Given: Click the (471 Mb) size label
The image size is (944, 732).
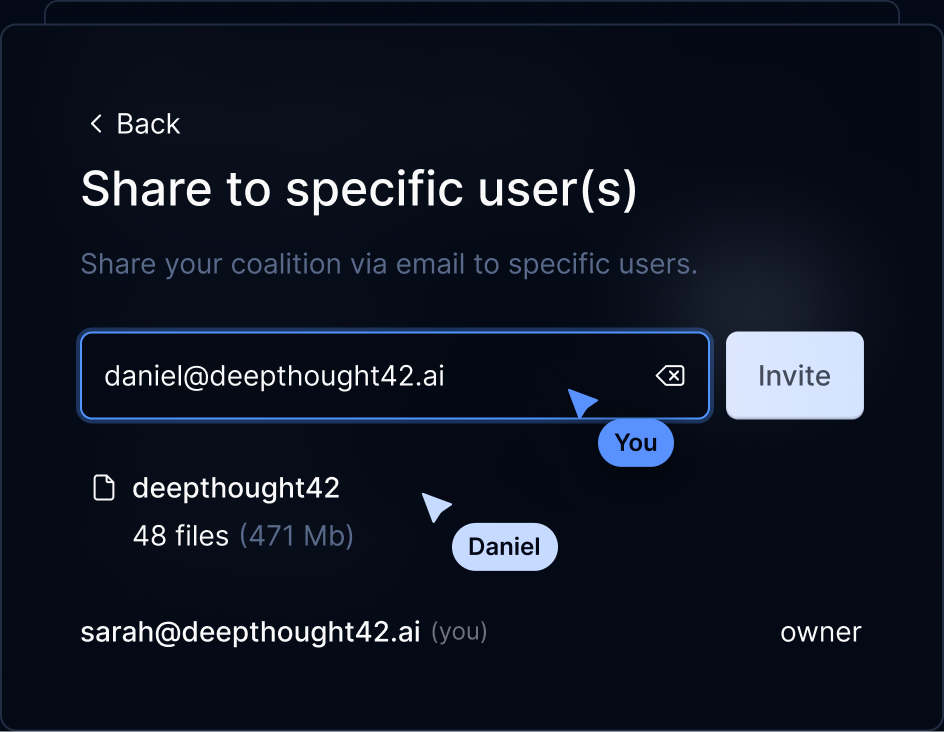Looking at the screenshot, I should (297, 536).
